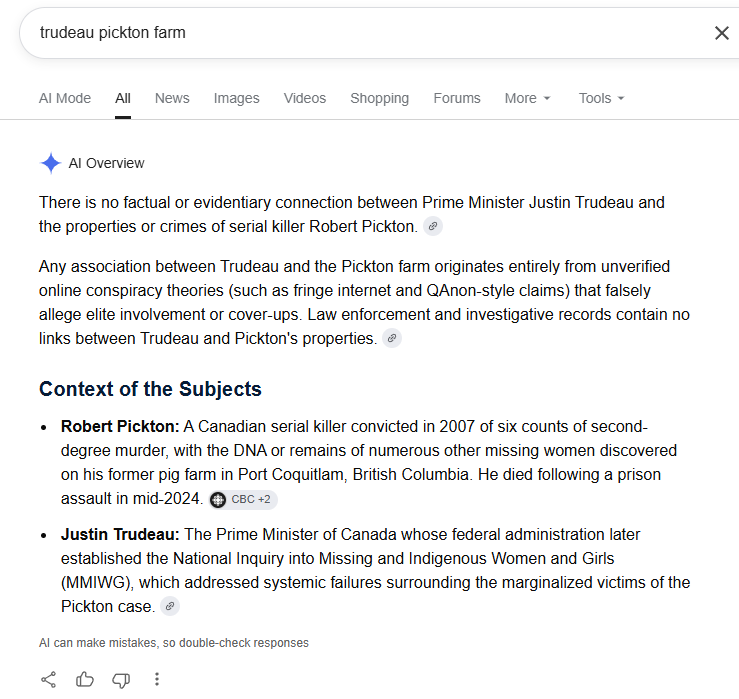This screenshot has height=699, width=739.
Task: Switch to AI Mode tab
Action: (x=65, y=98)
